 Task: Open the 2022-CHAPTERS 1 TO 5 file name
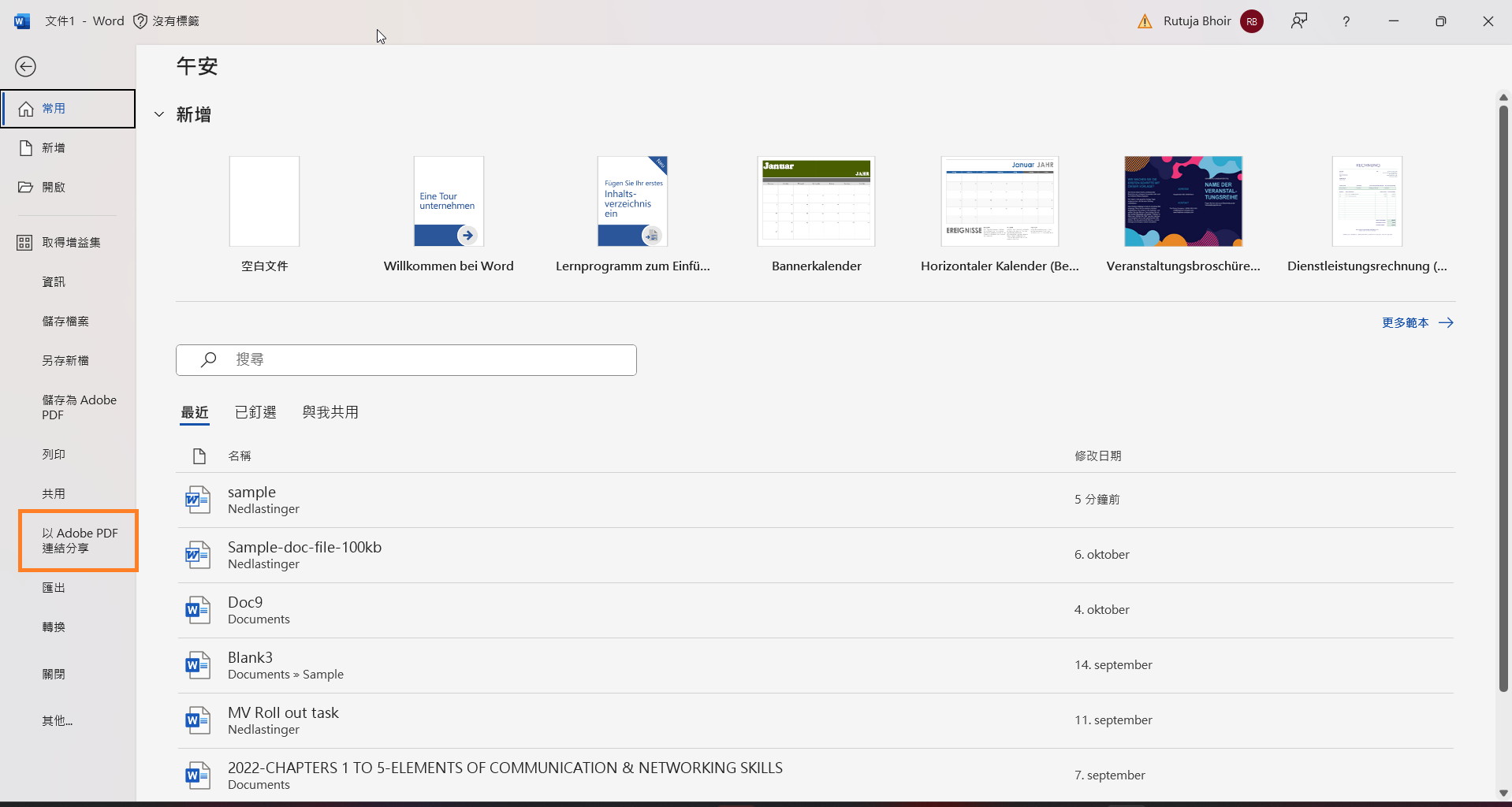[x=505, y=768]
